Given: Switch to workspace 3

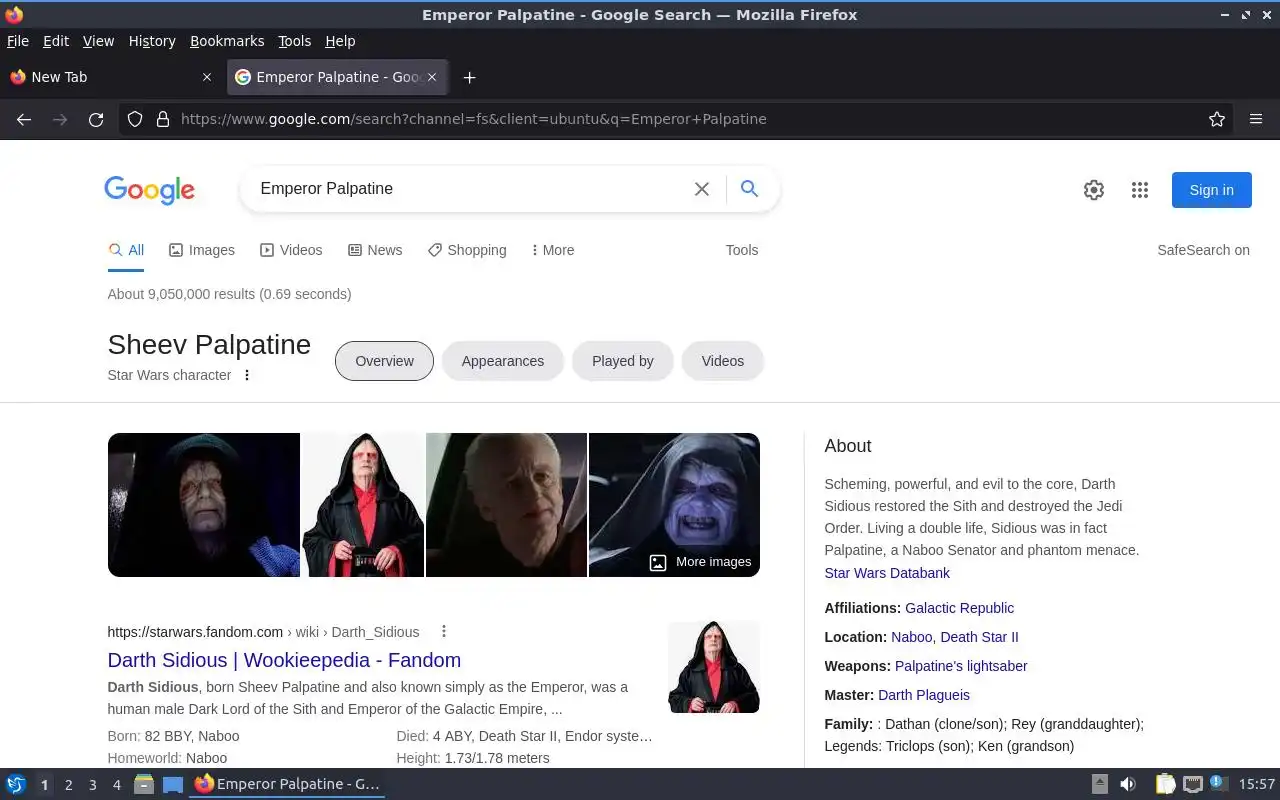Looking at the screenshot, I should pyautogui.click(x=93, y=785).
